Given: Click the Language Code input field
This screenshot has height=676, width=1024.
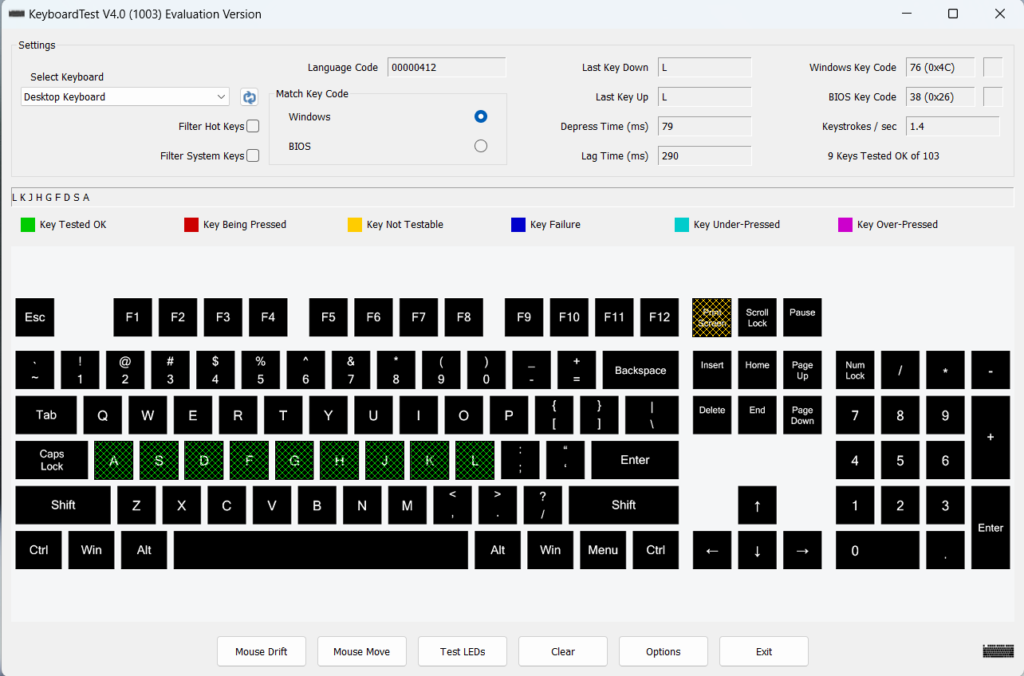Looking at the screenshot, I should tap(446, 67).
